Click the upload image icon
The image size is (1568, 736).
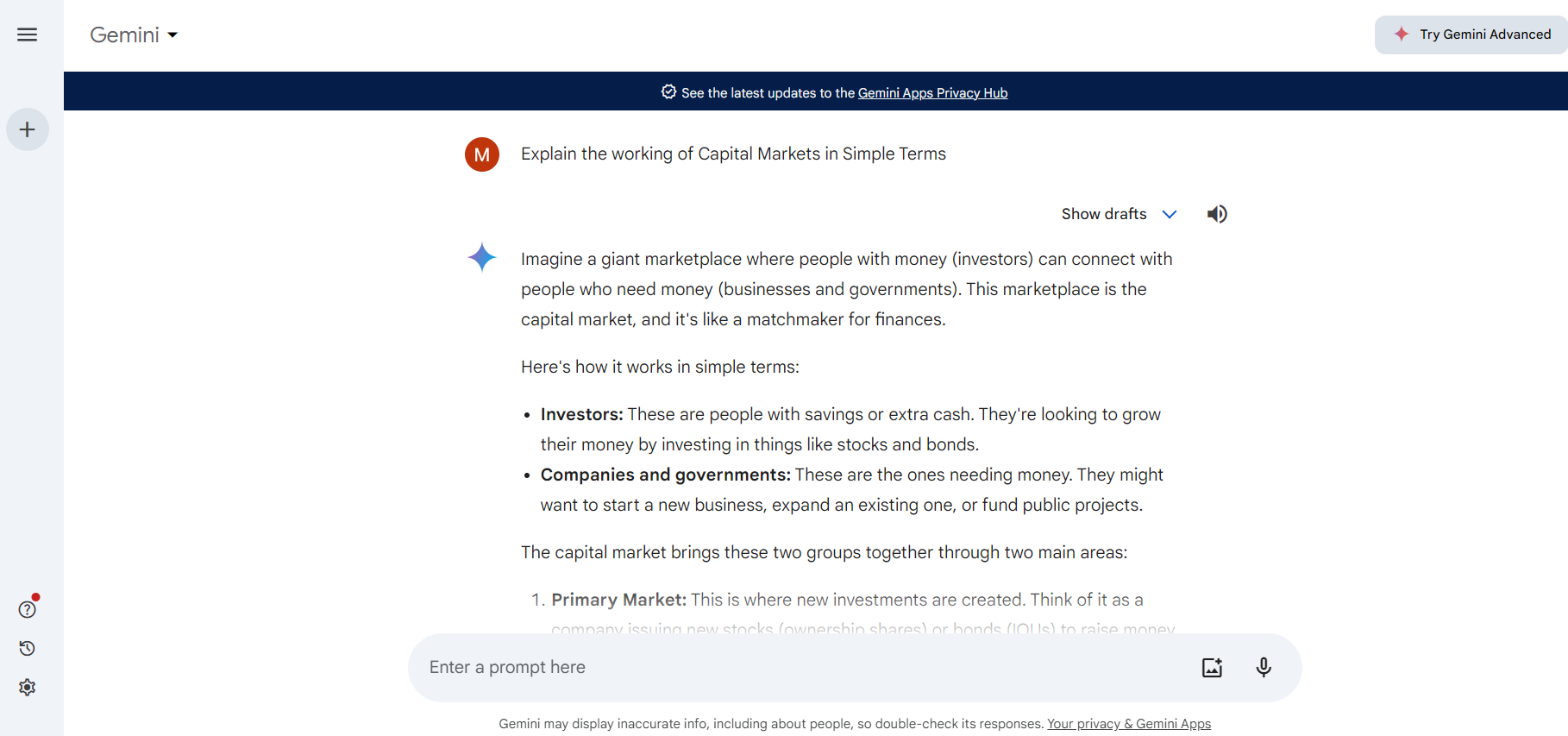tap(1212, 667)
